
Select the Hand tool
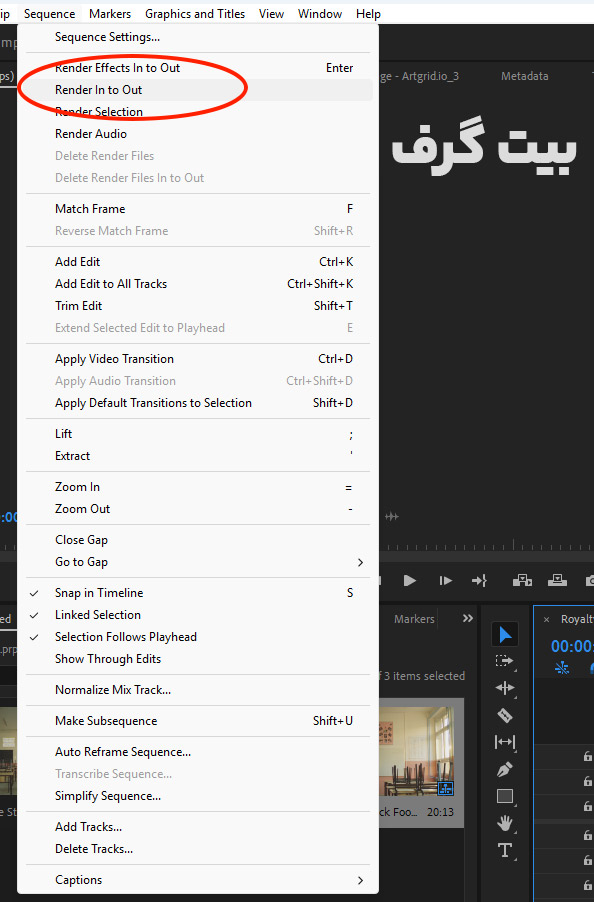coord(505,823)
